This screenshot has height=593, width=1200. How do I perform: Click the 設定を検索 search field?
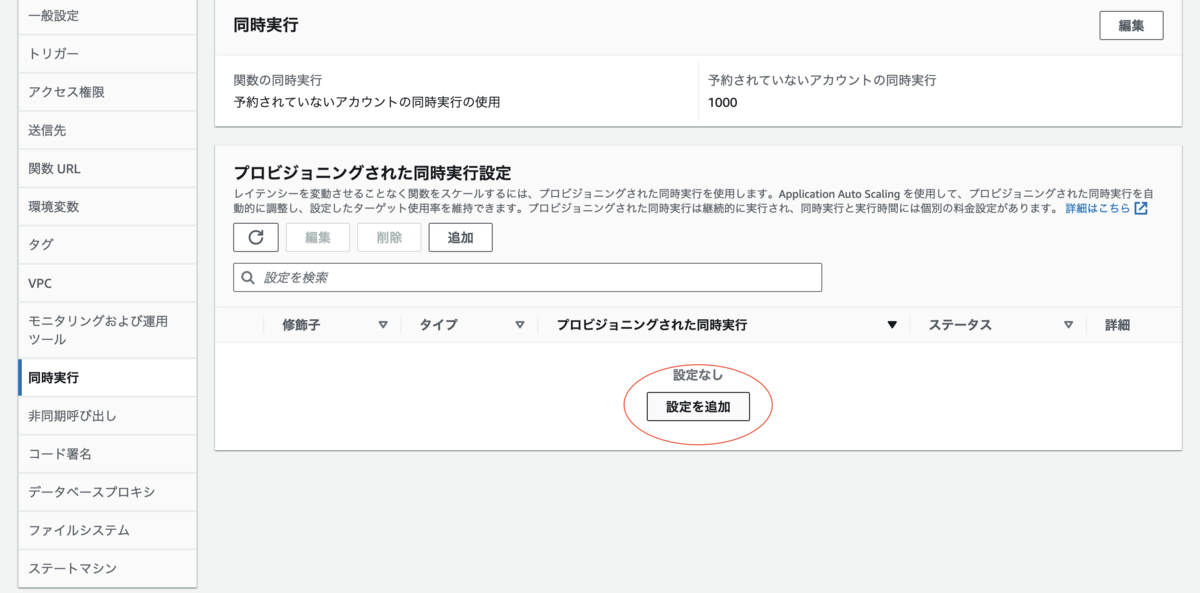click(527, 277)
